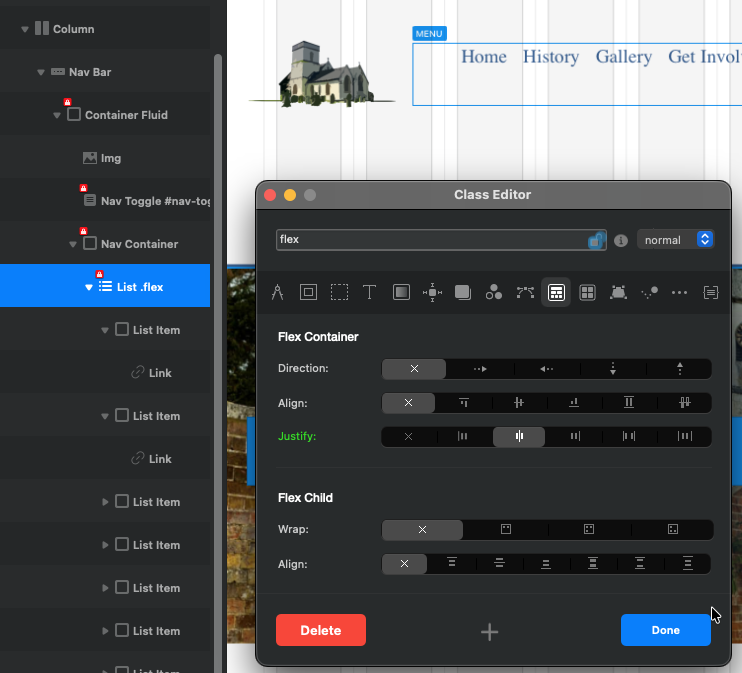This screenshot has width=742, height=673.
Task: Click the padlock icon in class name field
Action: click(x=596, y=240)
